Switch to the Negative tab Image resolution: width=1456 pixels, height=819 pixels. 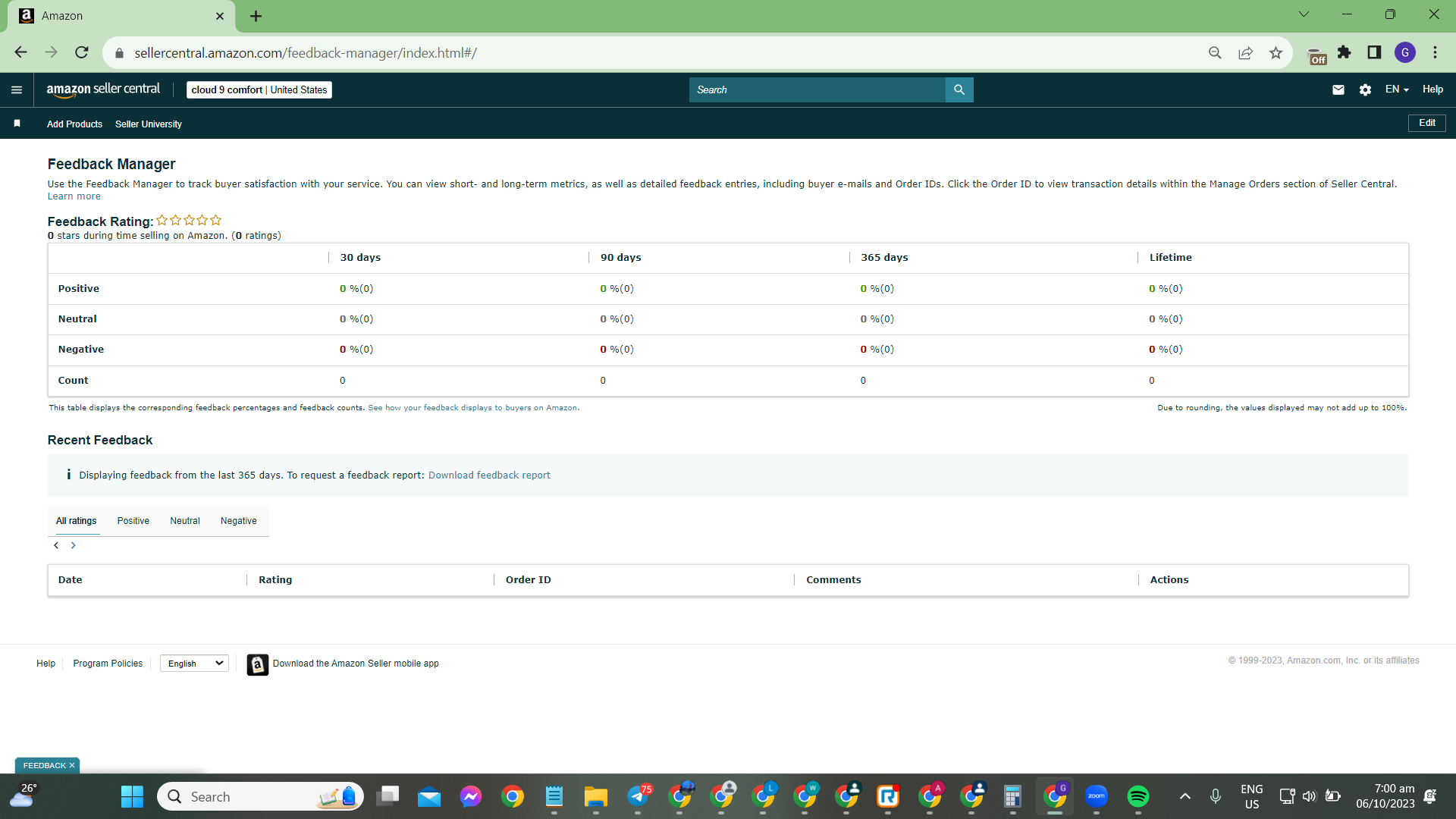239,521
